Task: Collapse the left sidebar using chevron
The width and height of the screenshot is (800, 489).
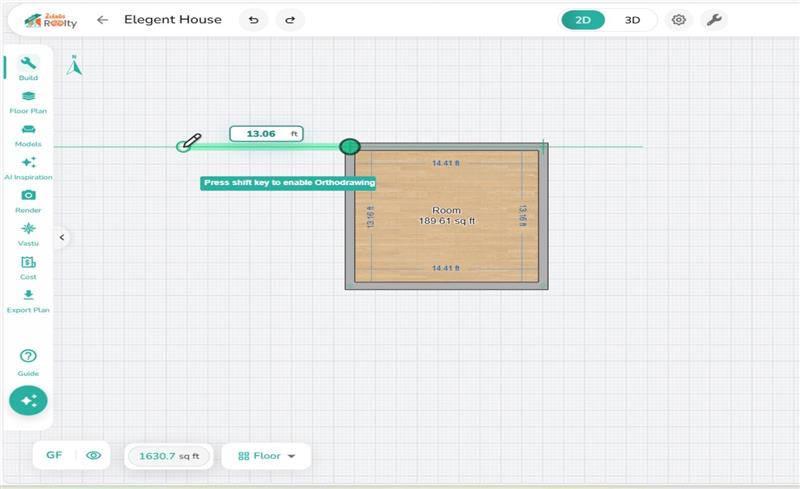Action: click(x=62, y=237)
